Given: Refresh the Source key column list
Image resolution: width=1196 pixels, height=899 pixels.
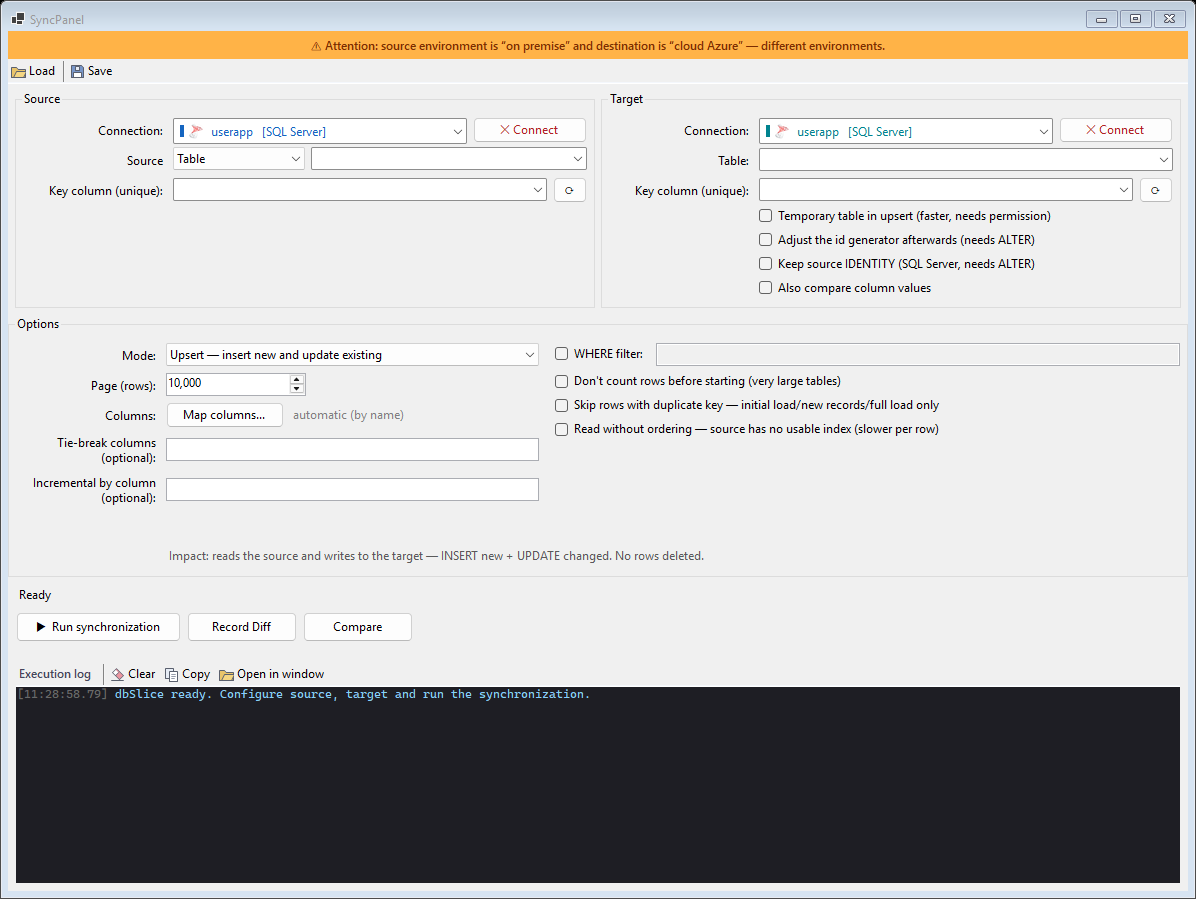Looking at the screenshot, I should tap(569, 190).
